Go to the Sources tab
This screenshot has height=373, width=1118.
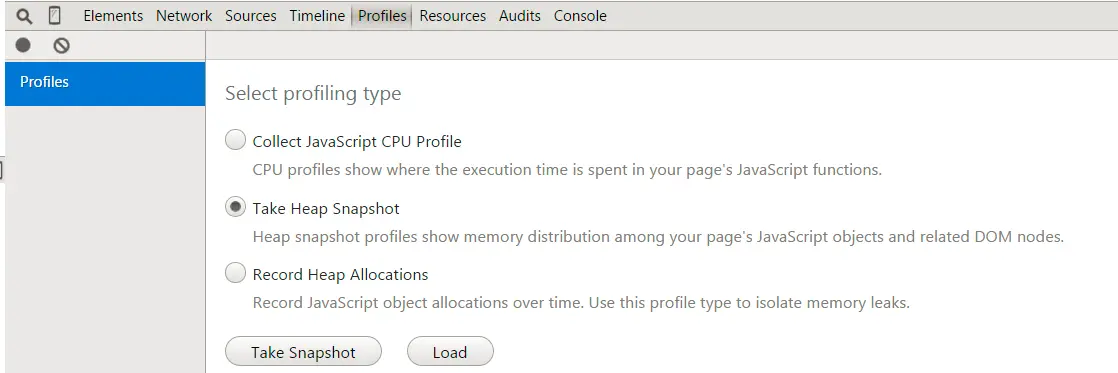[250, 16]
